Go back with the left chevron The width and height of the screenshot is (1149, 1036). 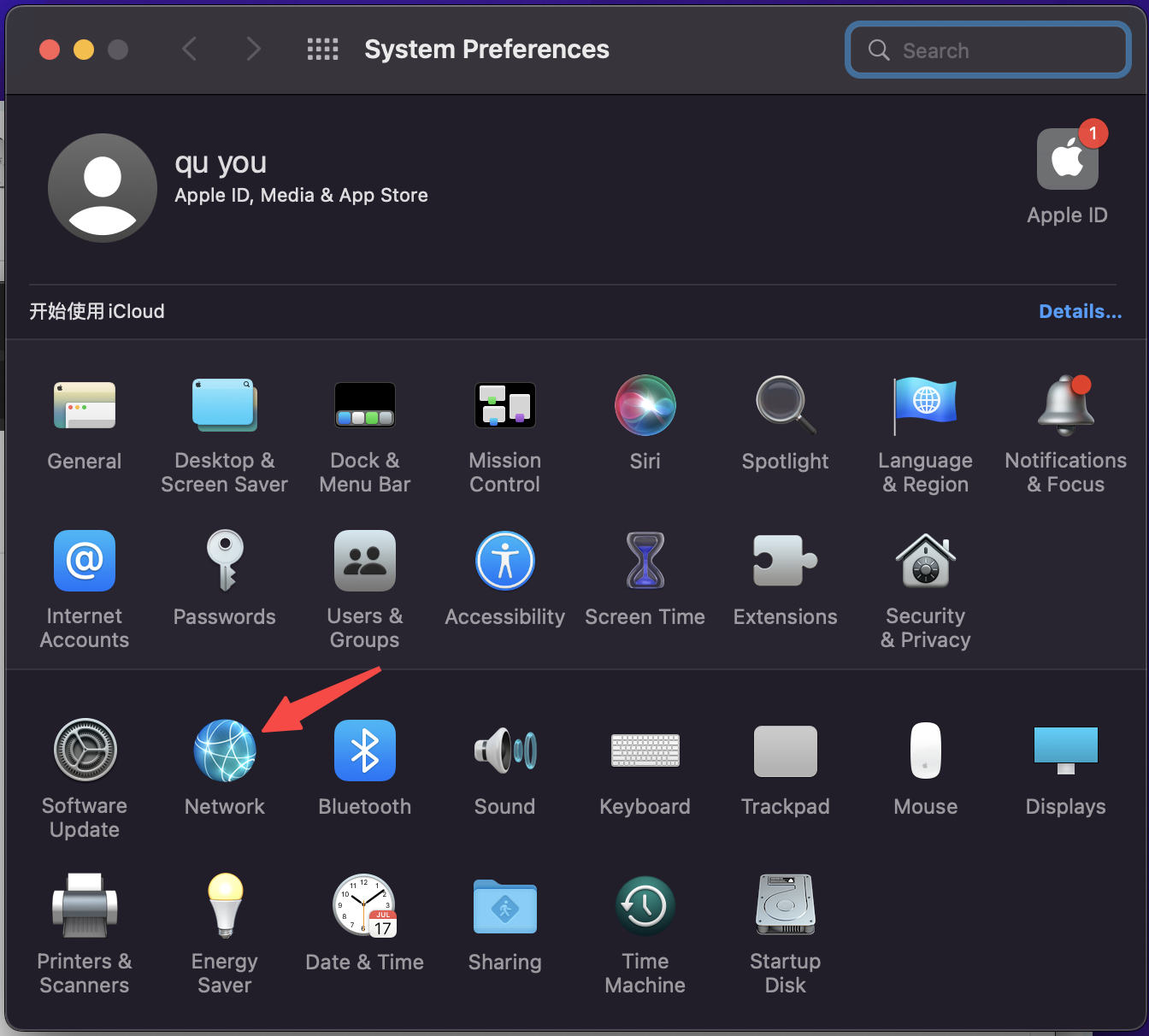(x=190, y=50)
